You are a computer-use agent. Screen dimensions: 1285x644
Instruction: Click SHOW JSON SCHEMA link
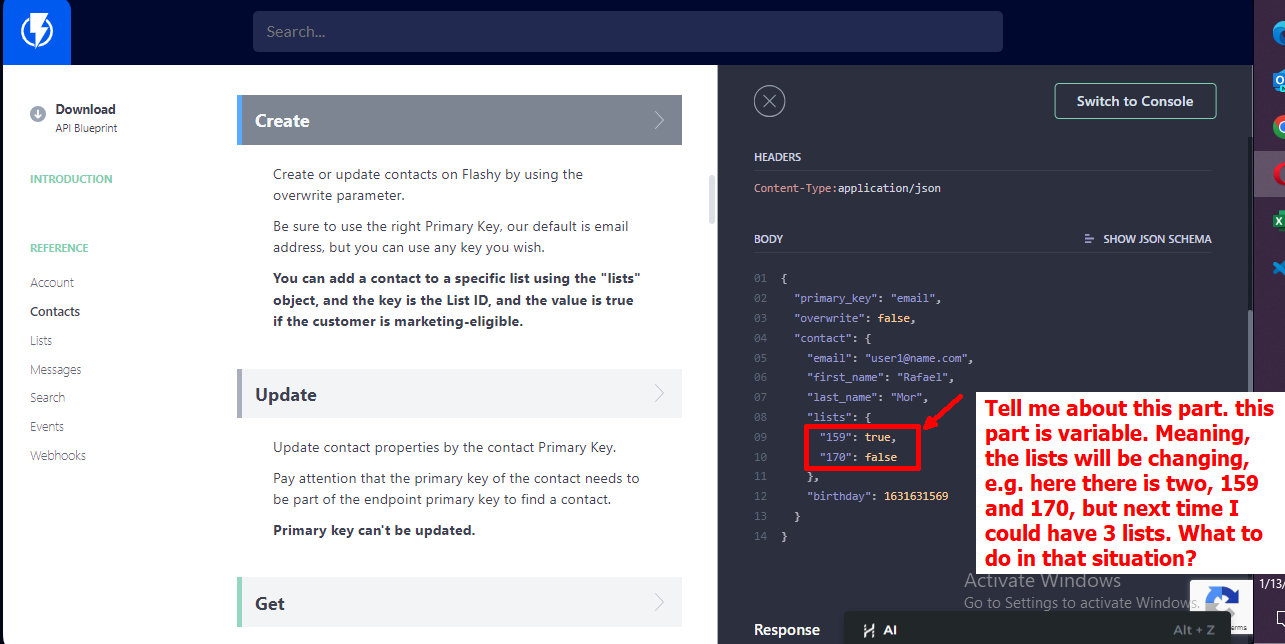click(1157, 240)
